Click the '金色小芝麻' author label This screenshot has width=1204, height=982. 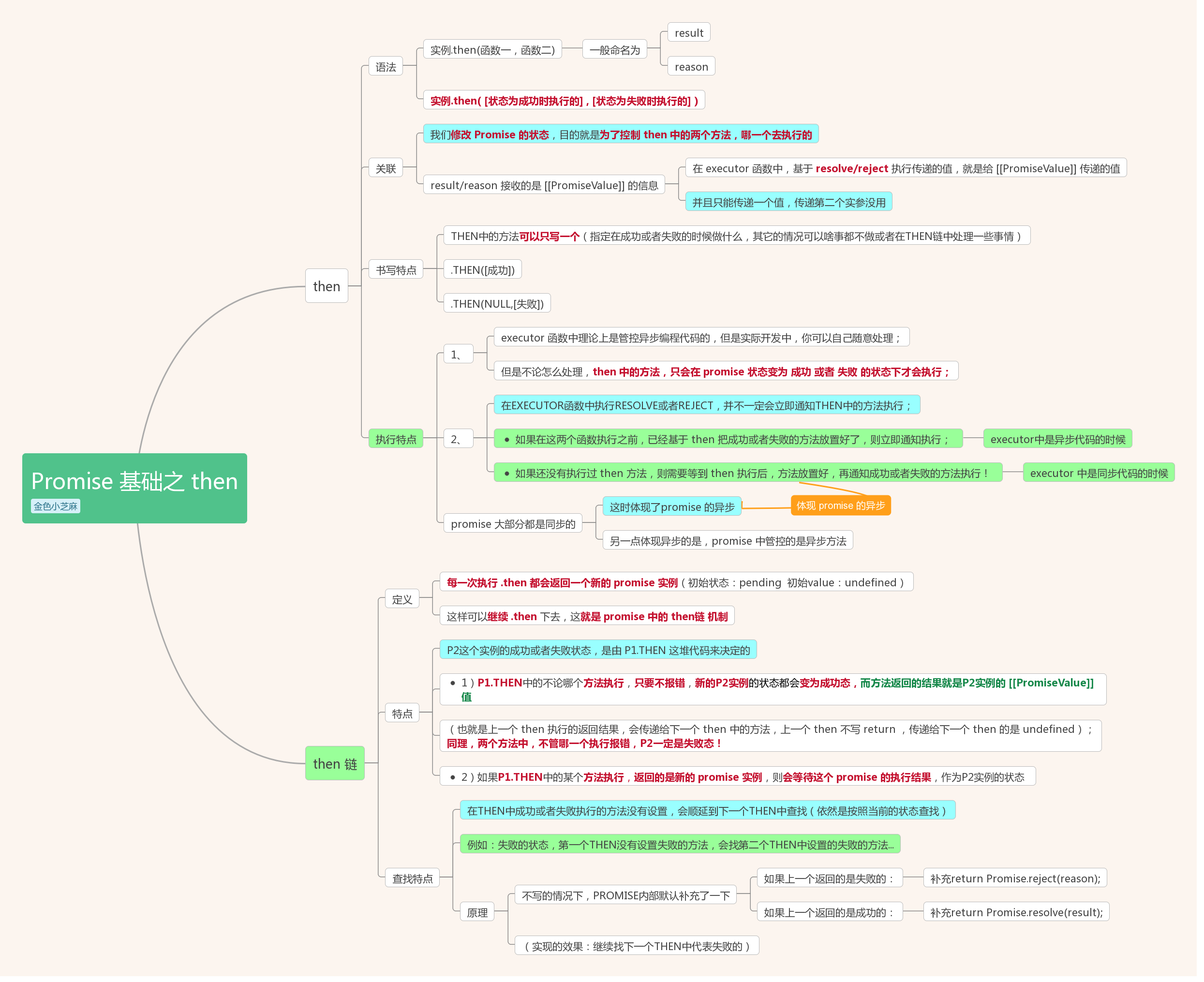pyautogui.click(x=56, y=506)
